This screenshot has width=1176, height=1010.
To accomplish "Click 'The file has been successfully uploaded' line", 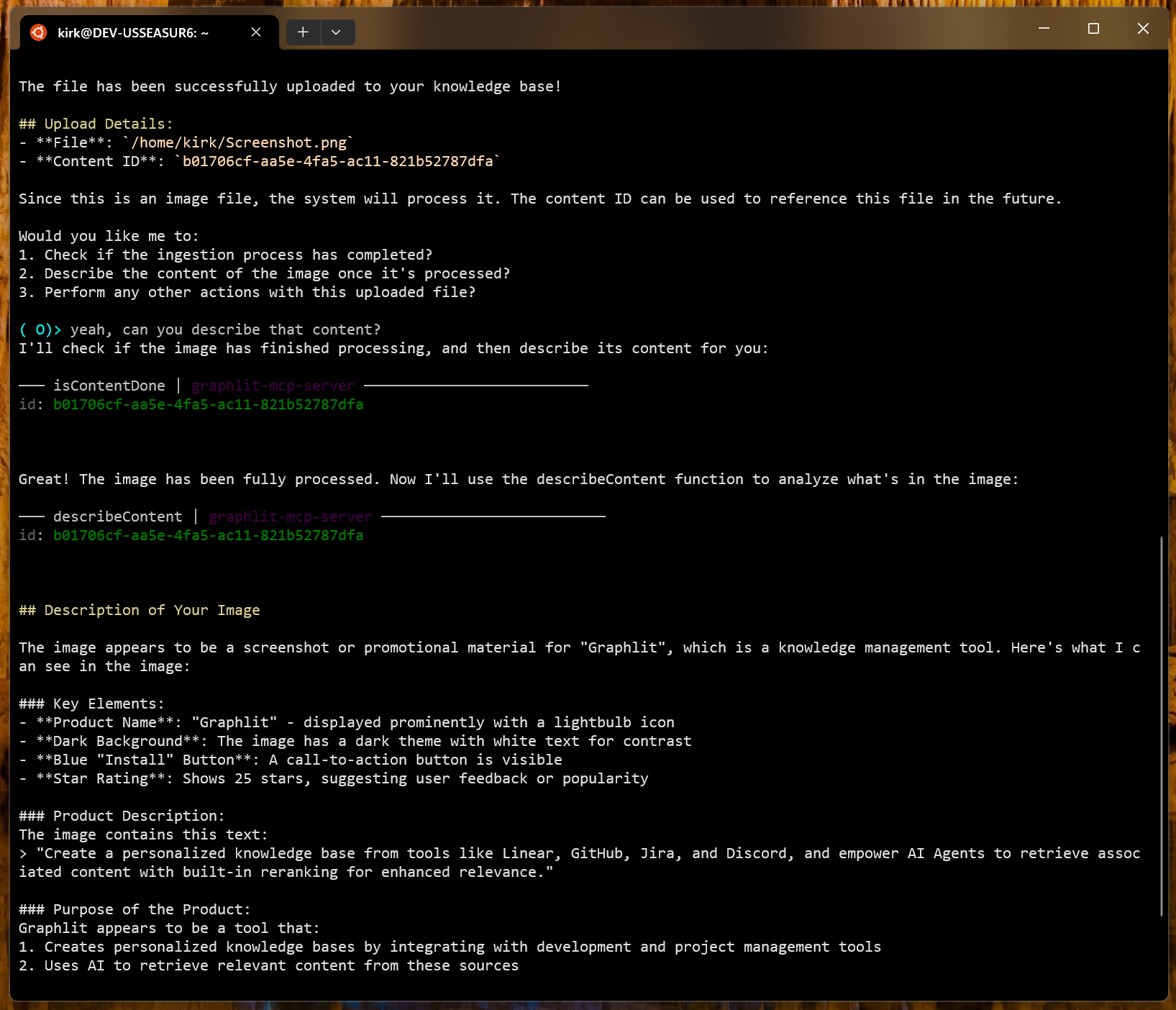I will (290, 86).
